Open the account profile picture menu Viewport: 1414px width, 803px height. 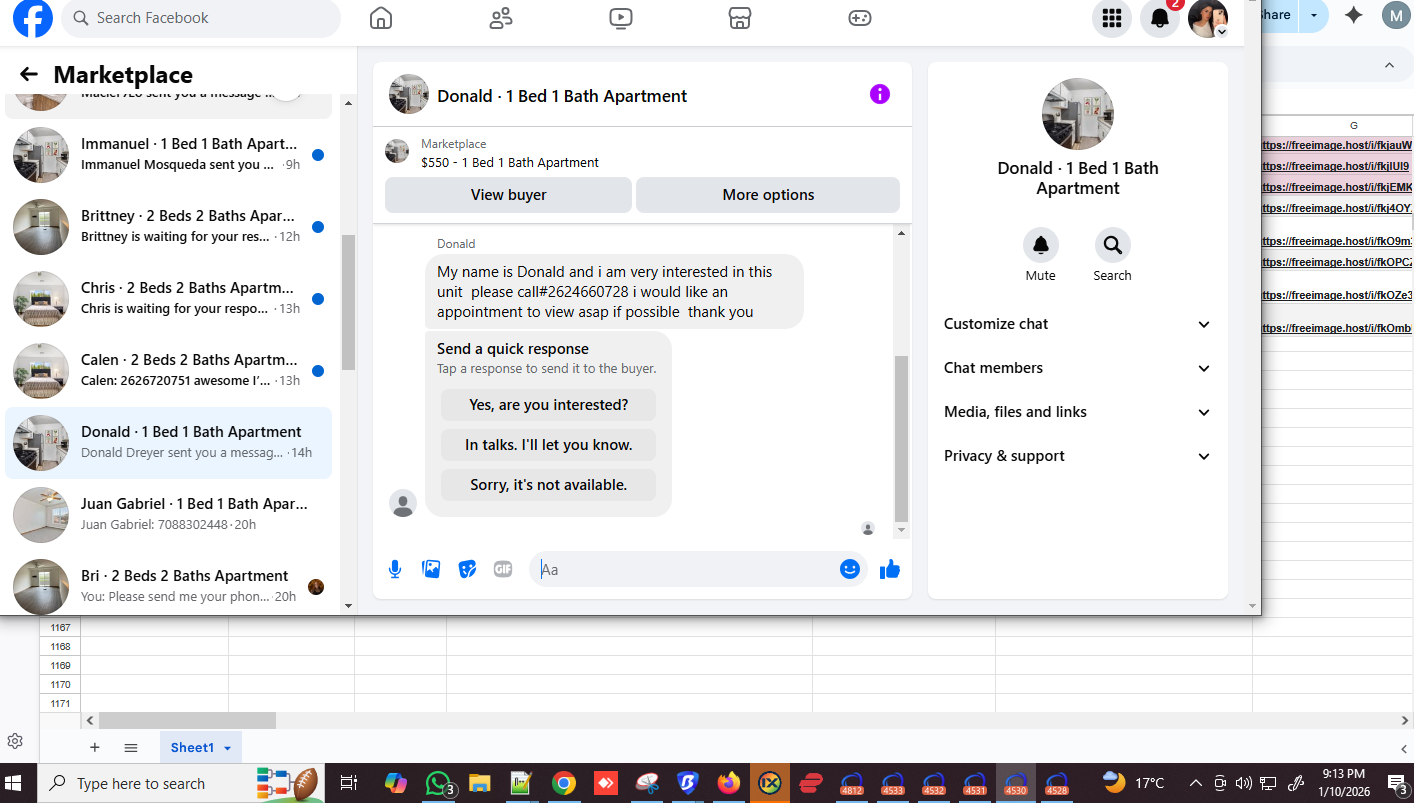point(1208,18)
